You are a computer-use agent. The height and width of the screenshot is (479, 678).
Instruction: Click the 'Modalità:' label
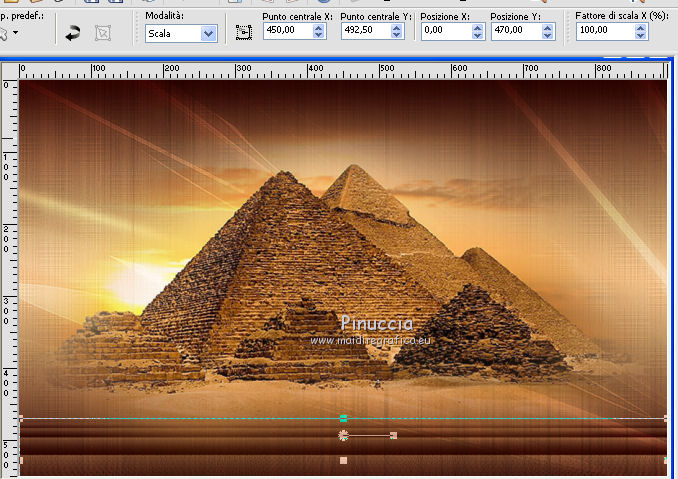point(164,16)
